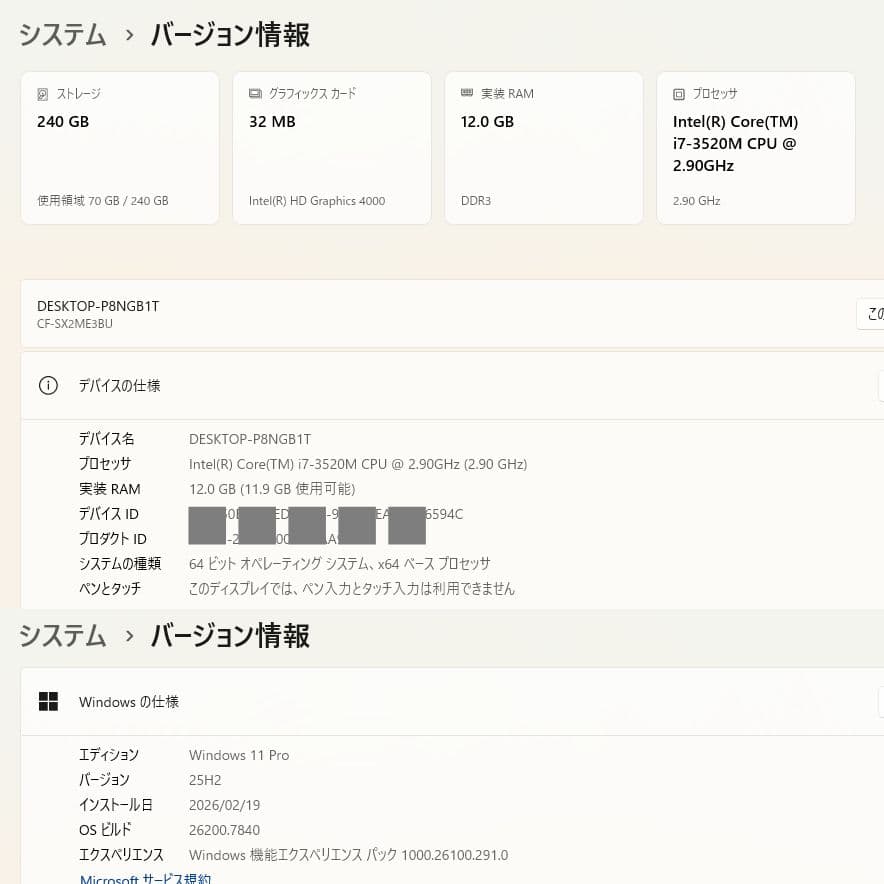Open the システム breadcrumb in top header
The image size is (884, 884).
point(63,35)
